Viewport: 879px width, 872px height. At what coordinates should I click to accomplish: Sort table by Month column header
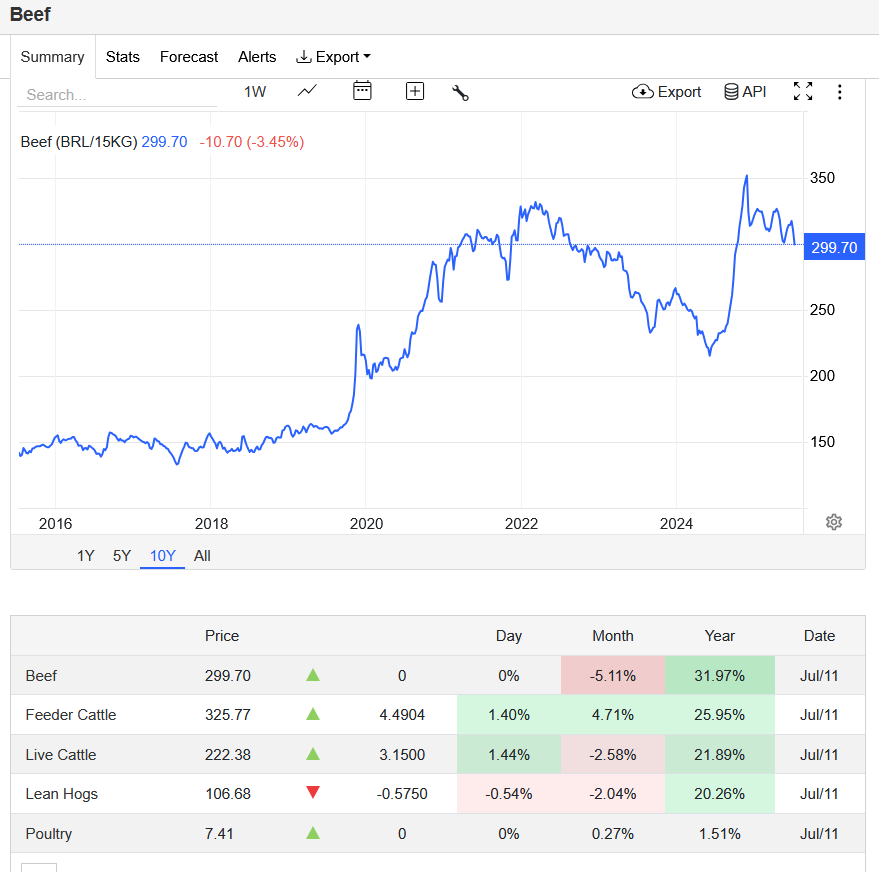613,636
